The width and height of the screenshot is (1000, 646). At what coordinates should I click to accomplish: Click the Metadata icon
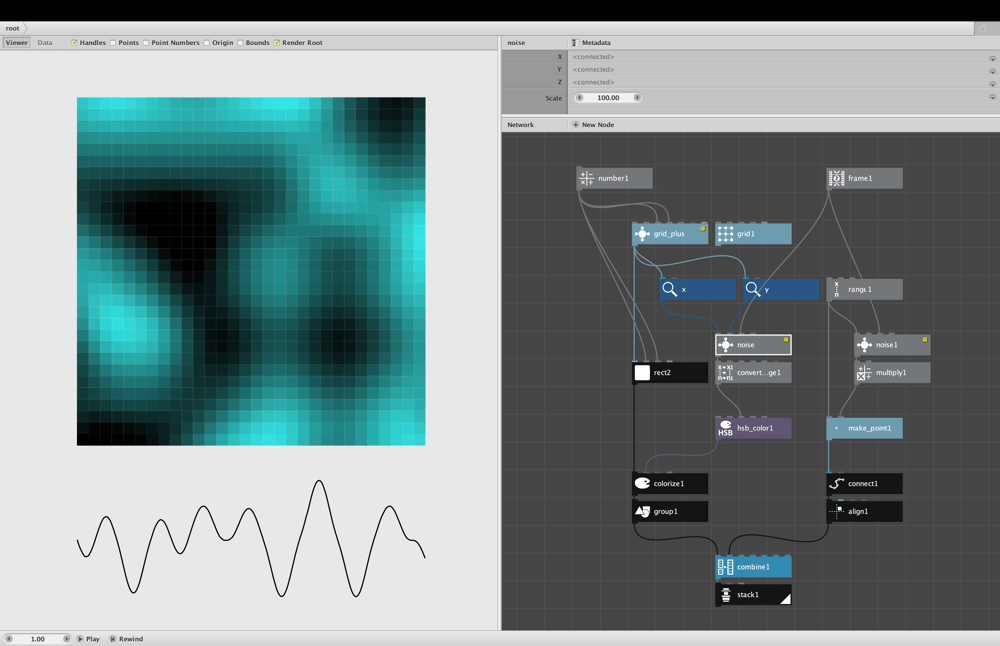[575, 43]
